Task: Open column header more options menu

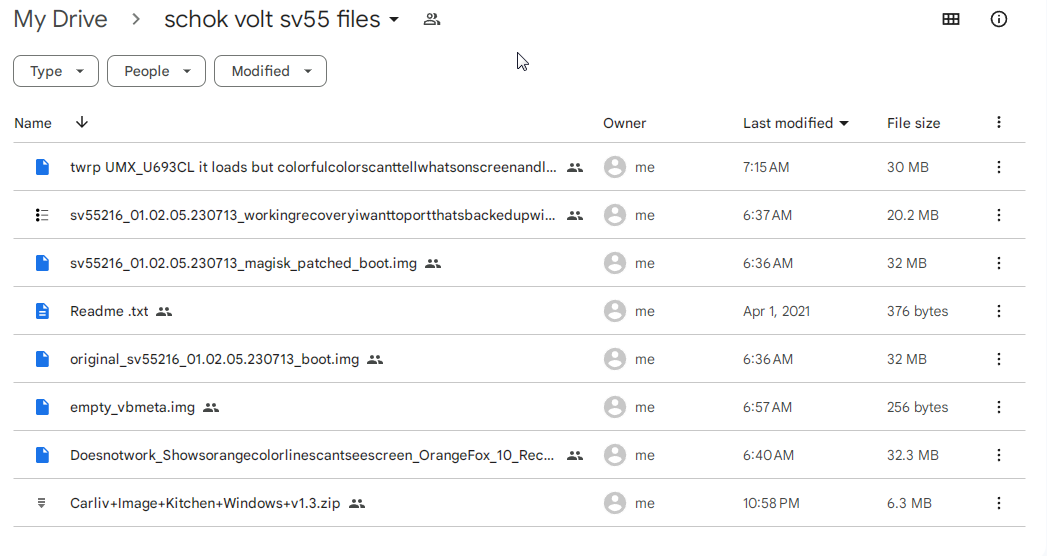Action: tap(999, 122)
